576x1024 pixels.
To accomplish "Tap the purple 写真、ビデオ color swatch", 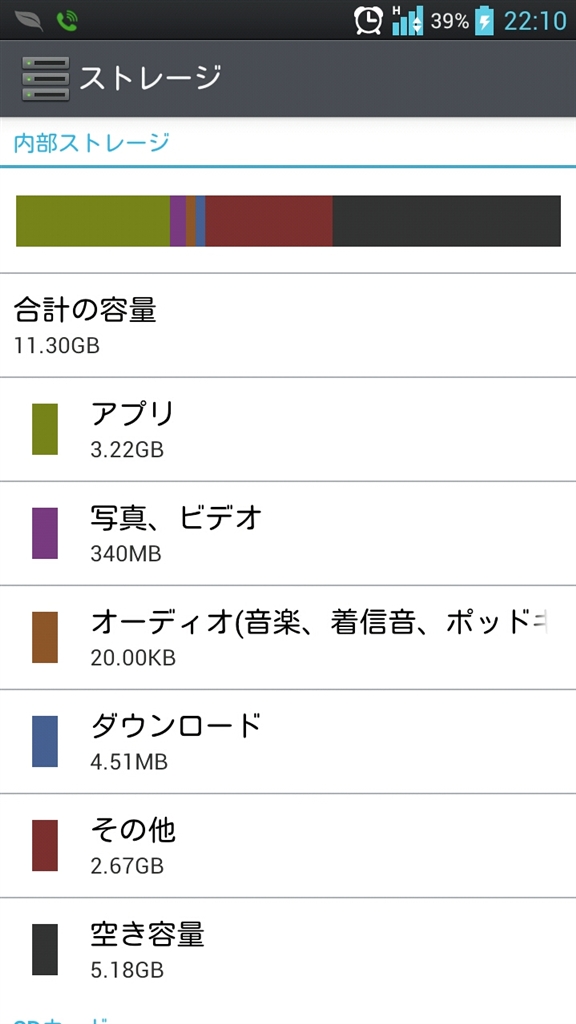I will pos(45,534).
